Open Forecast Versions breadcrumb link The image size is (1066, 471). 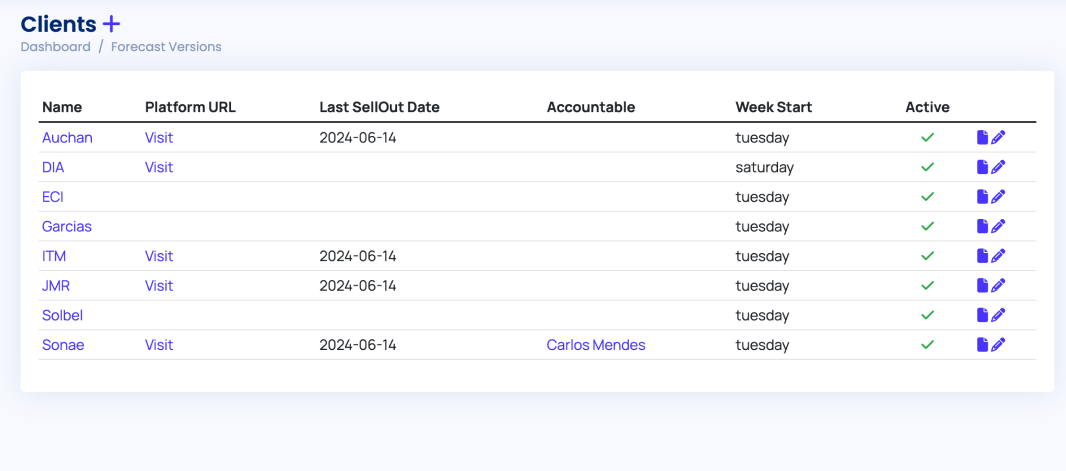point(166,47)
